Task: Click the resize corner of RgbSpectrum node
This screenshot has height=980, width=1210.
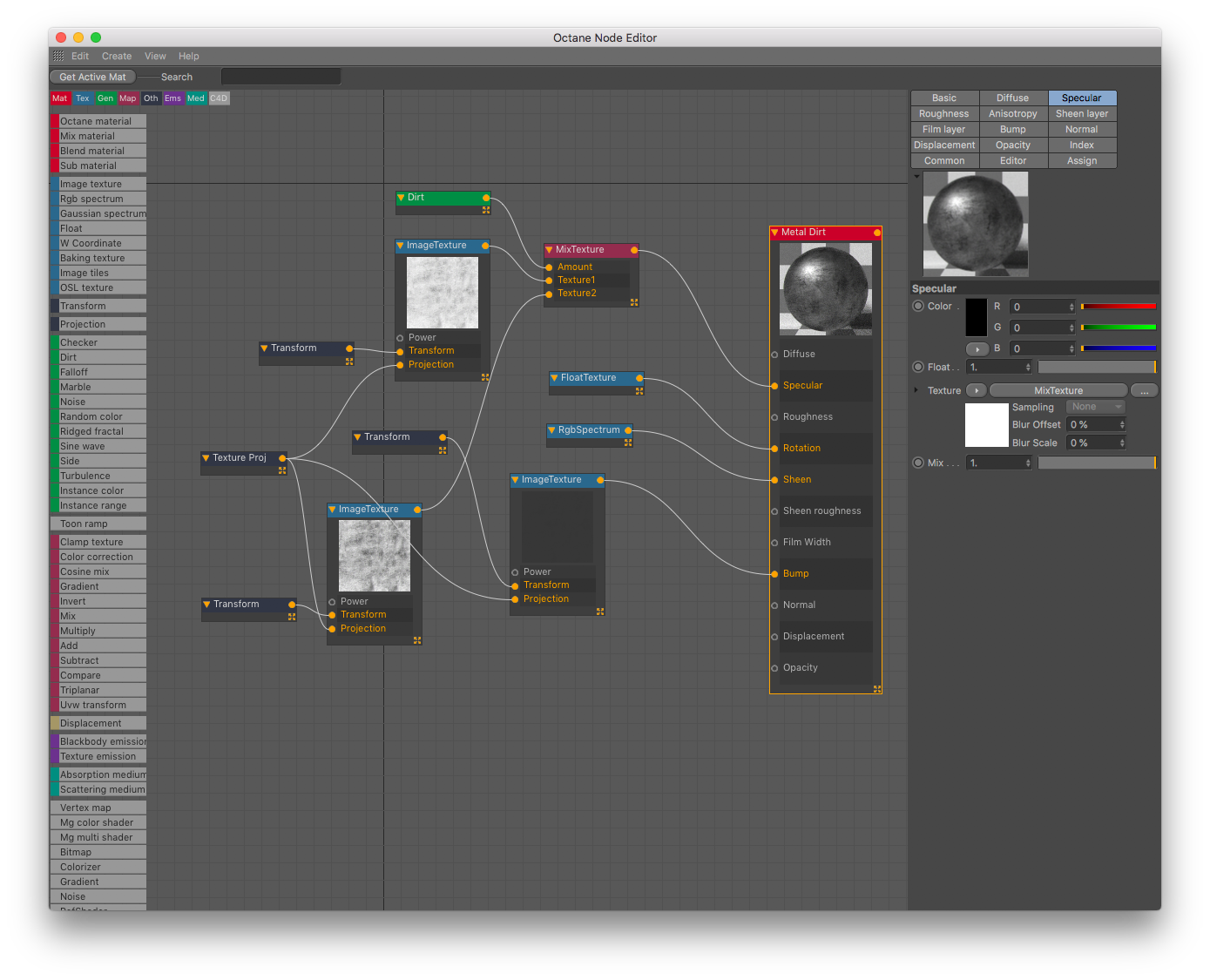Action: pos(628,443)
